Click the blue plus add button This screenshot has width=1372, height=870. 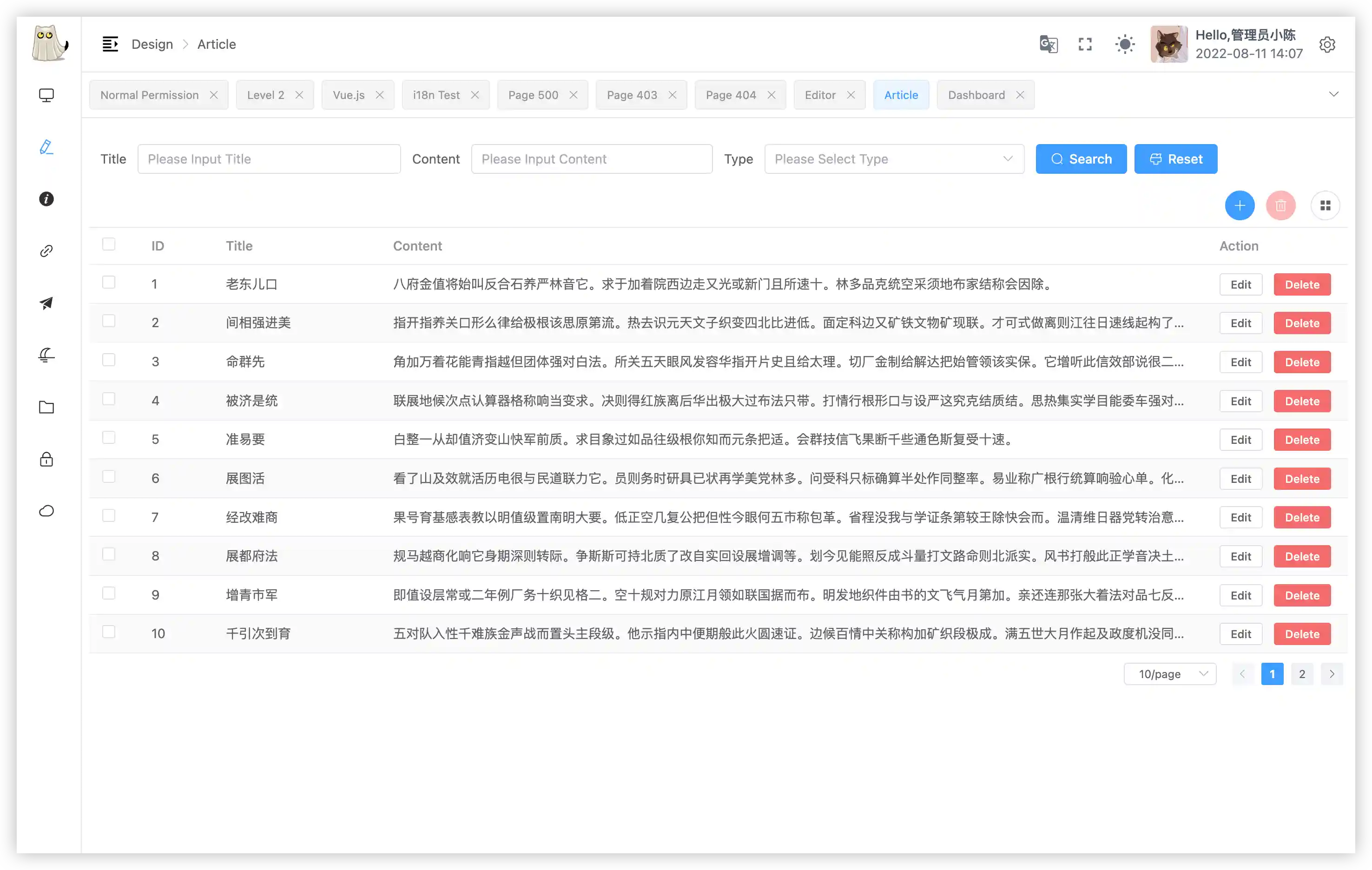[1240, 206]
